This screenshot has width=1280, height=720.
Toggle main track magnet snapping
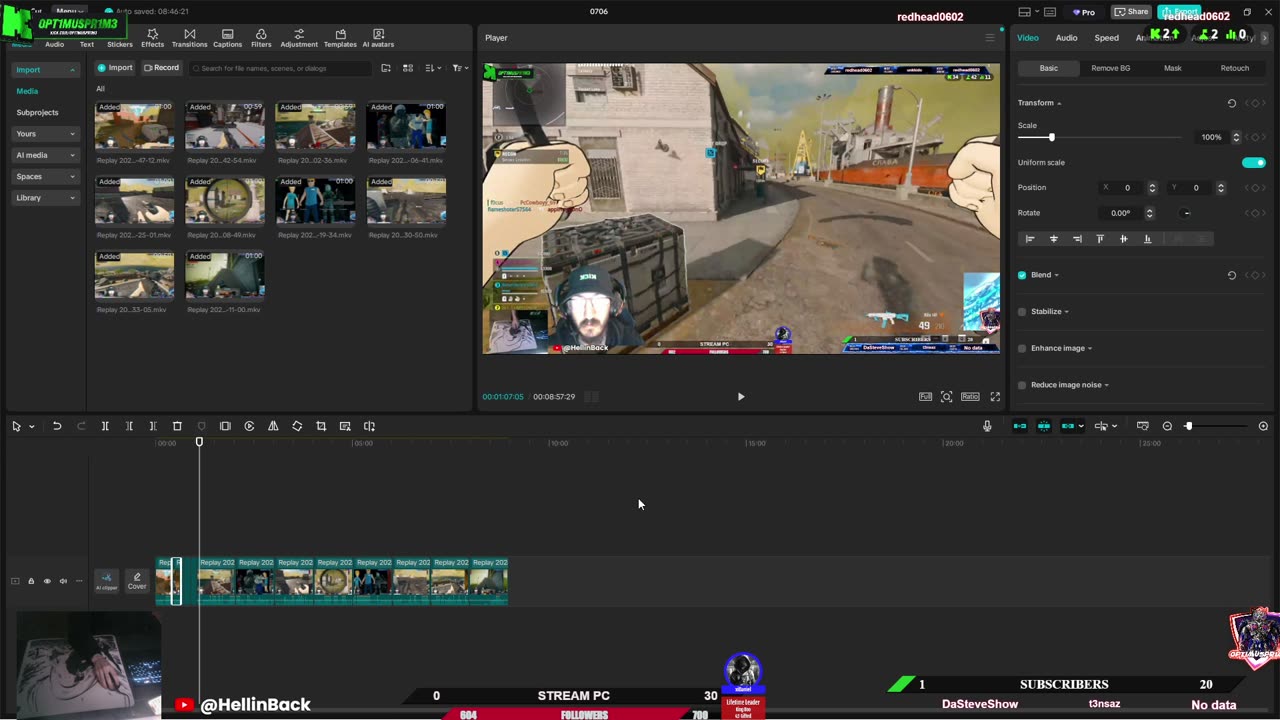point(1019,426)
